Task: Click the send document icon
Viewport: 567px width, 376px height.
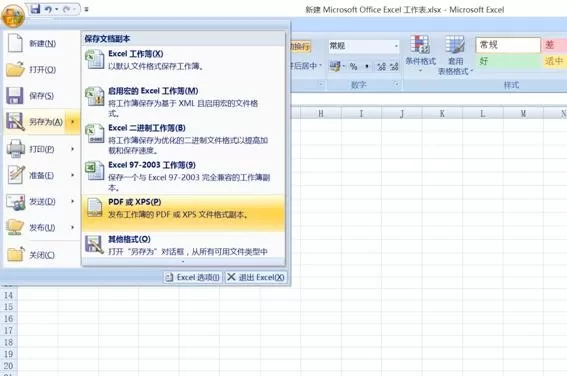Action: click(16, 202)
